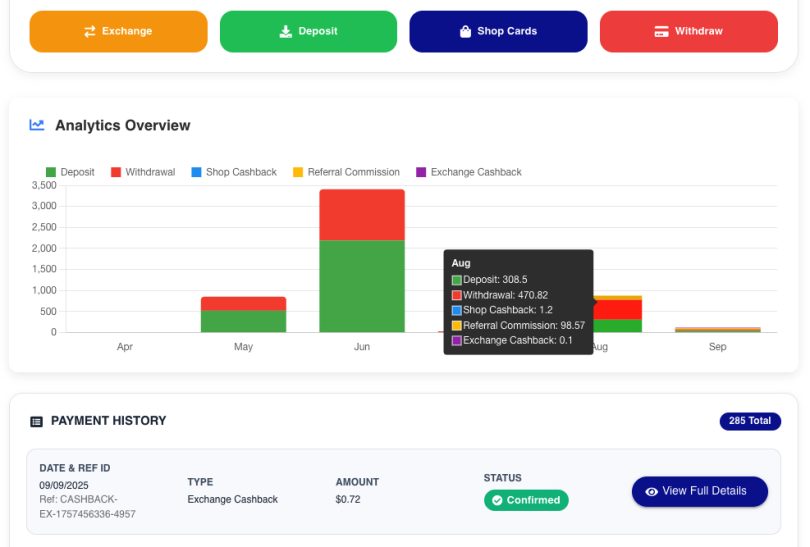Click the September bar in chart

[717, 329]
